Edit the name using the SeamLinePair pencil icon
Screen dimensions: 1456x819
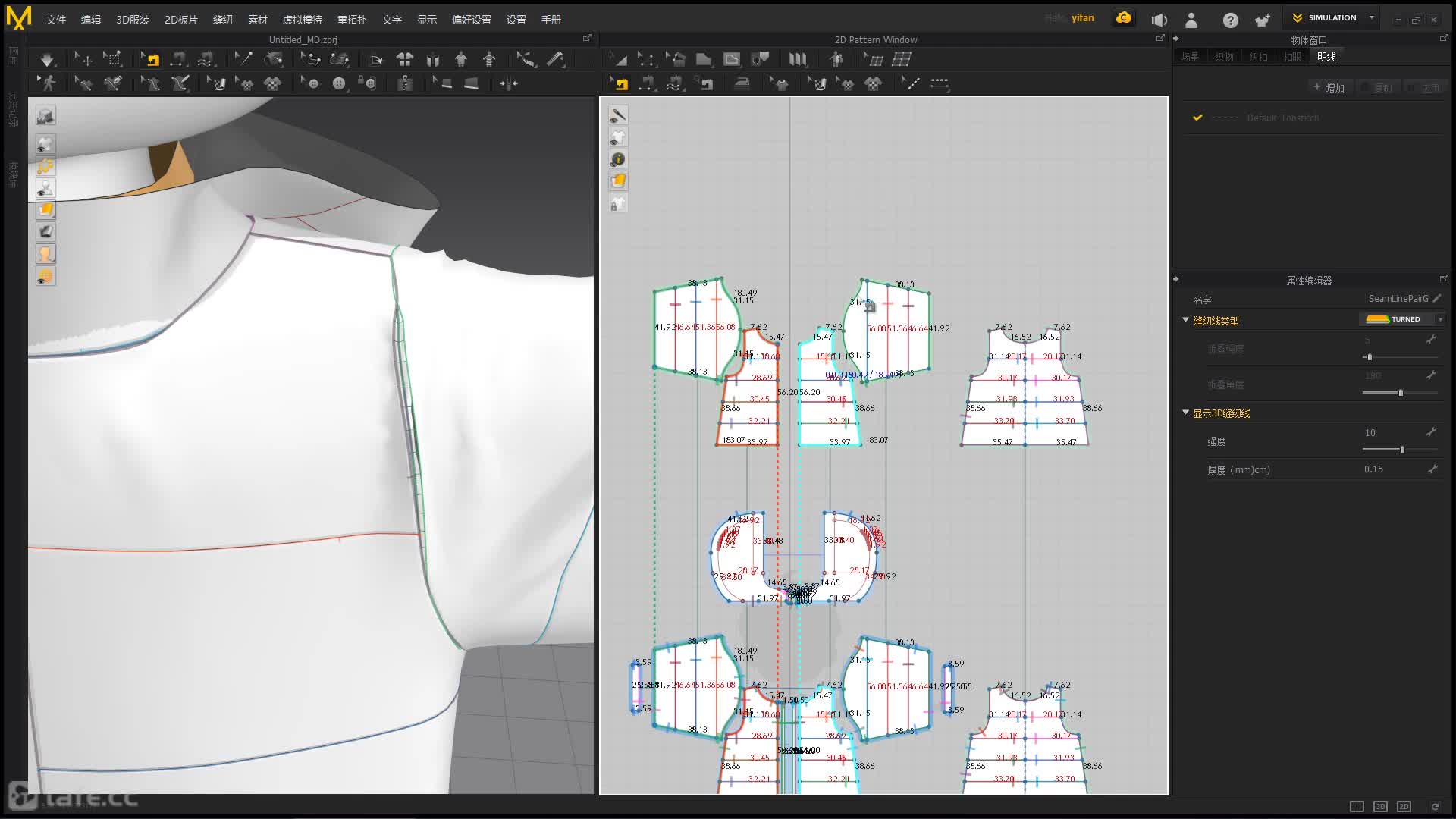click(x=1437, y=299)
